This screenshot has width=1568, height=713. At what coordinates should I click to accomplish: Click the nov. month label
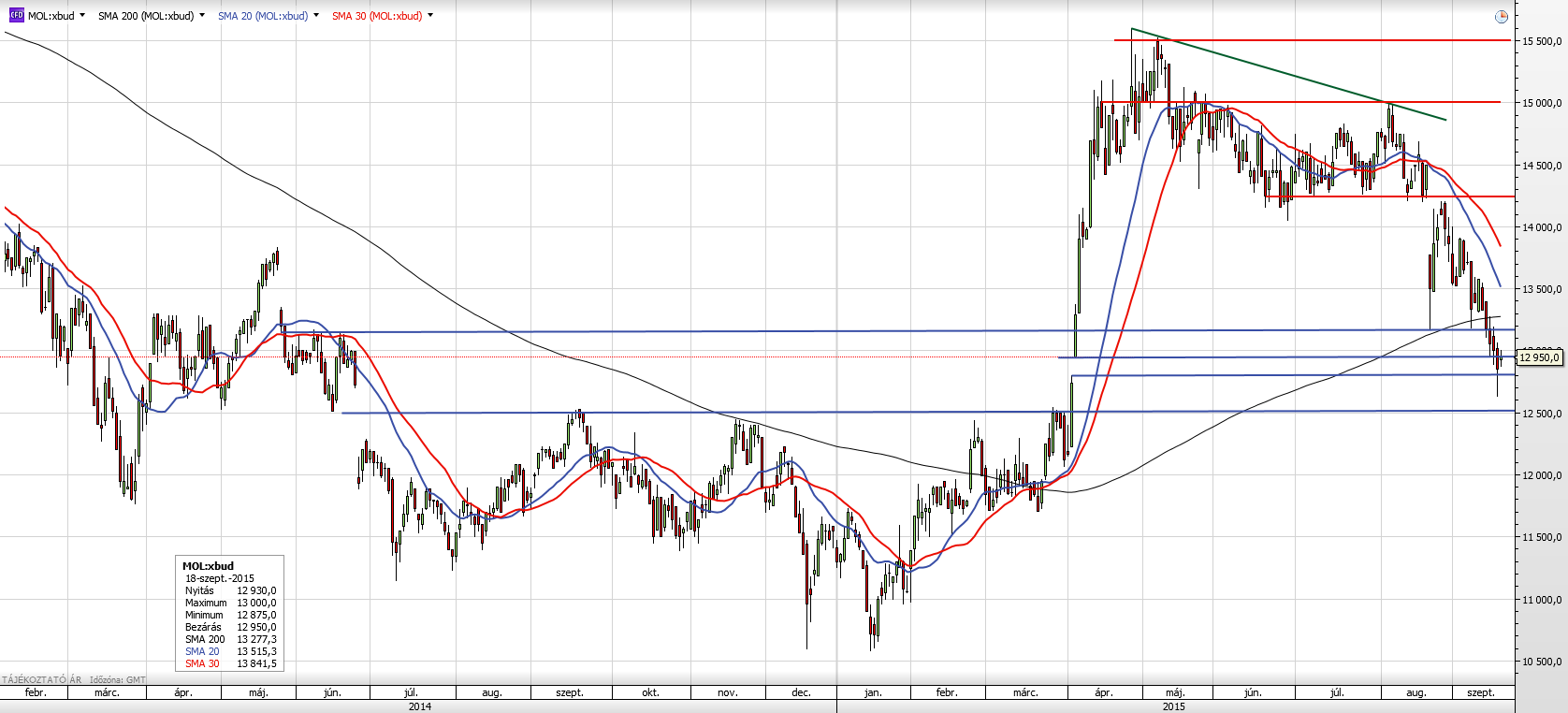point(728,692)
